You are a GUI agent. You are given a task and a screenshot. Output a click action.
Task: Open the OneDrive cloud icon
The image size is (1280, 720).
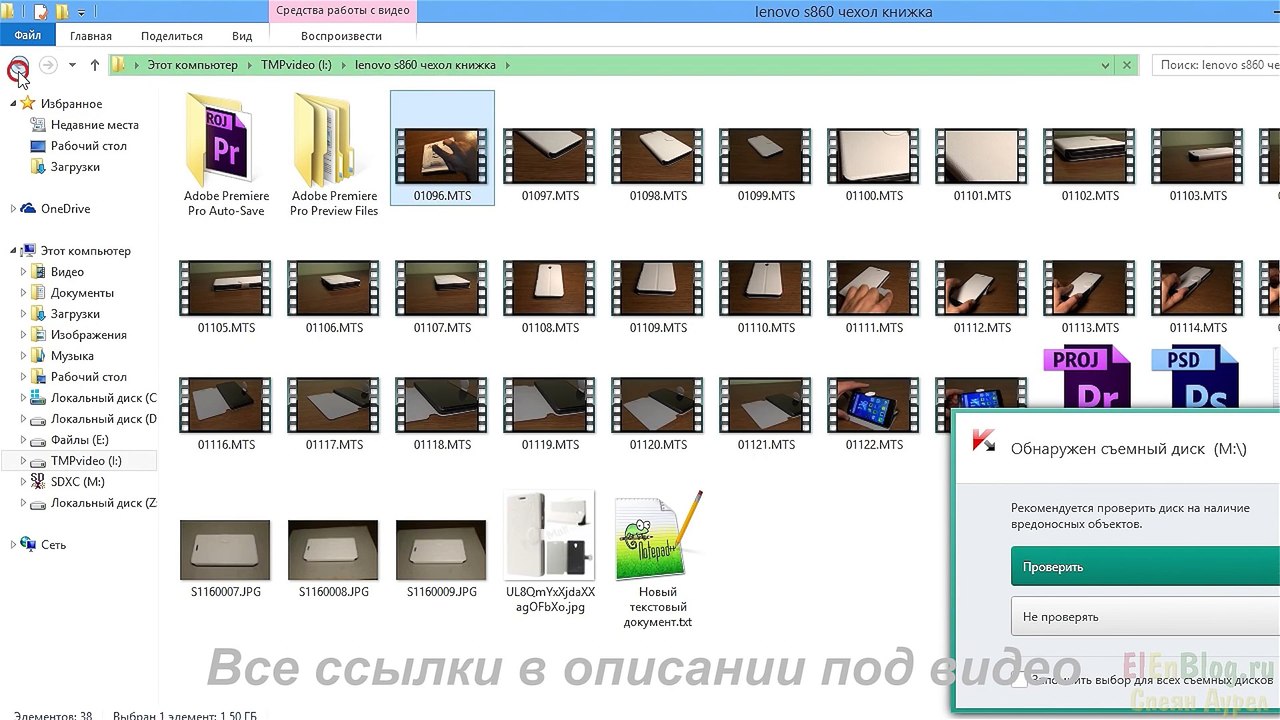(28, 209)
